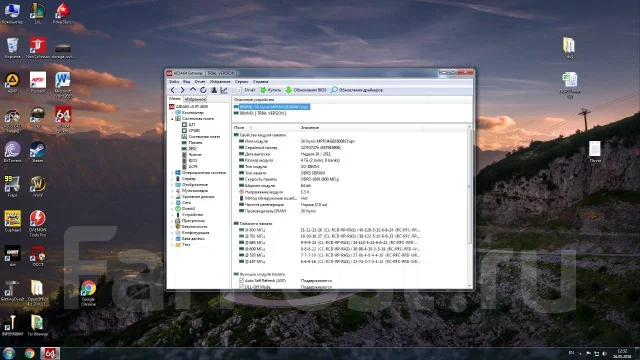Viewport: 640px width, 360px height.
Task: Click Обновления драйверов in the toolbar
Action: 357,90
